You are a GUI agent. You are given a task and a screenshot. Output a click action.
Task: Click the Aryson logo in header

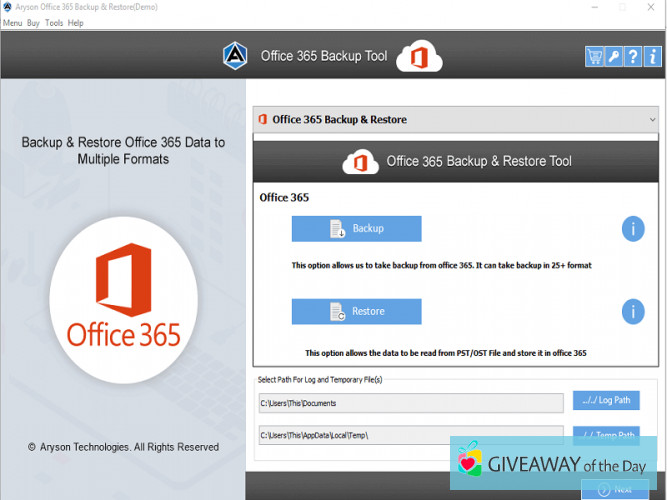pos(236,56)
